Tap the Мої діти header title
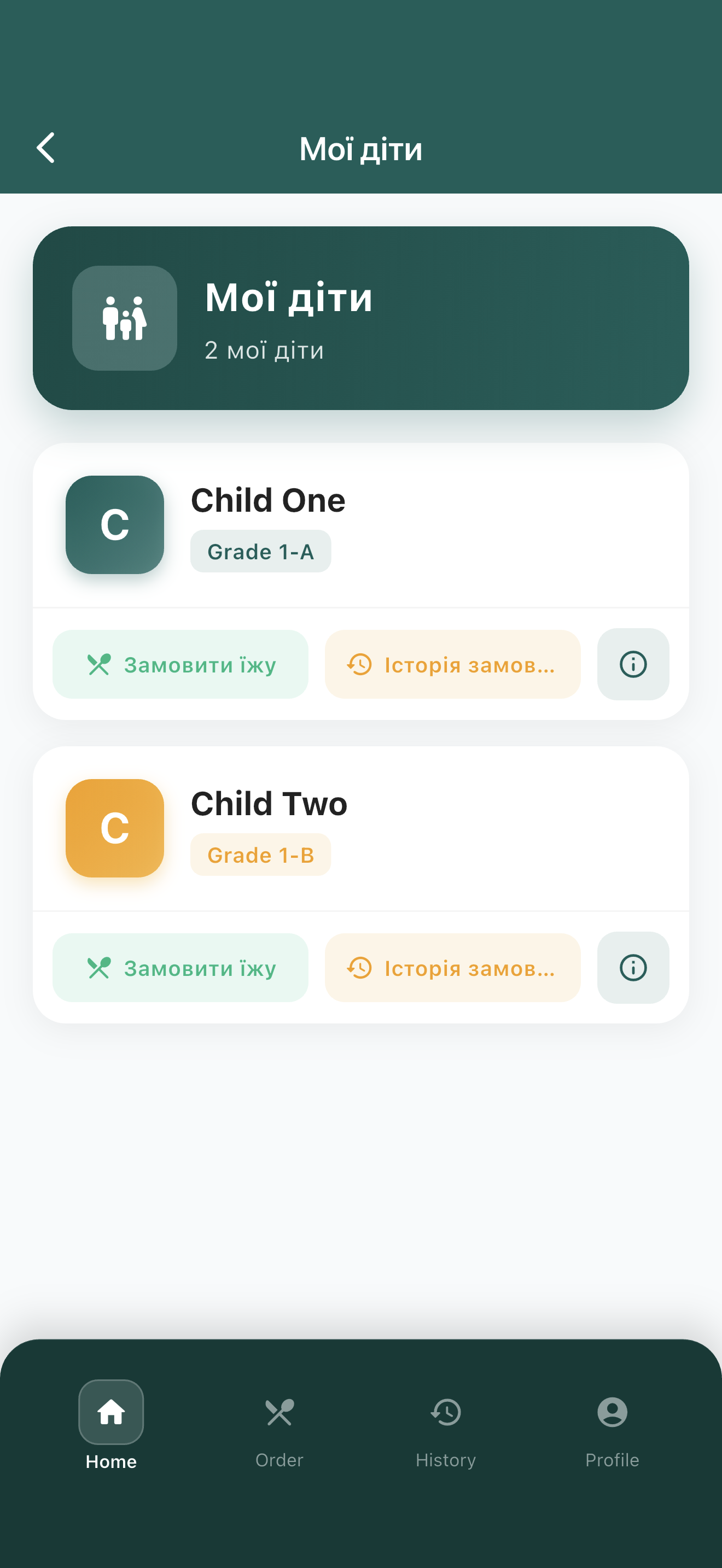Screen dimensions: 722x1568 (x=361, y=149)
